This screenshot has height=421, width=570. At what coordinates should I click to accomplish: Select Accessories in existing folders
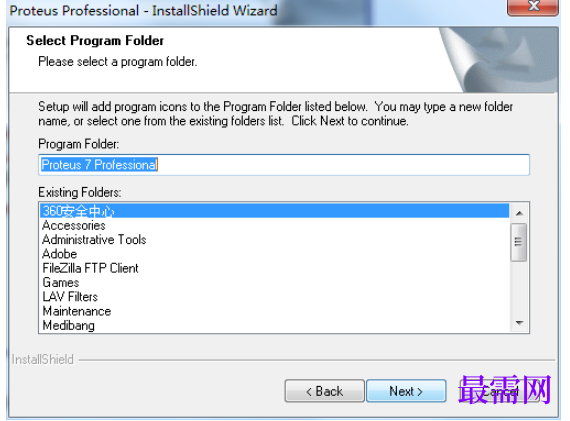point(274,225)
